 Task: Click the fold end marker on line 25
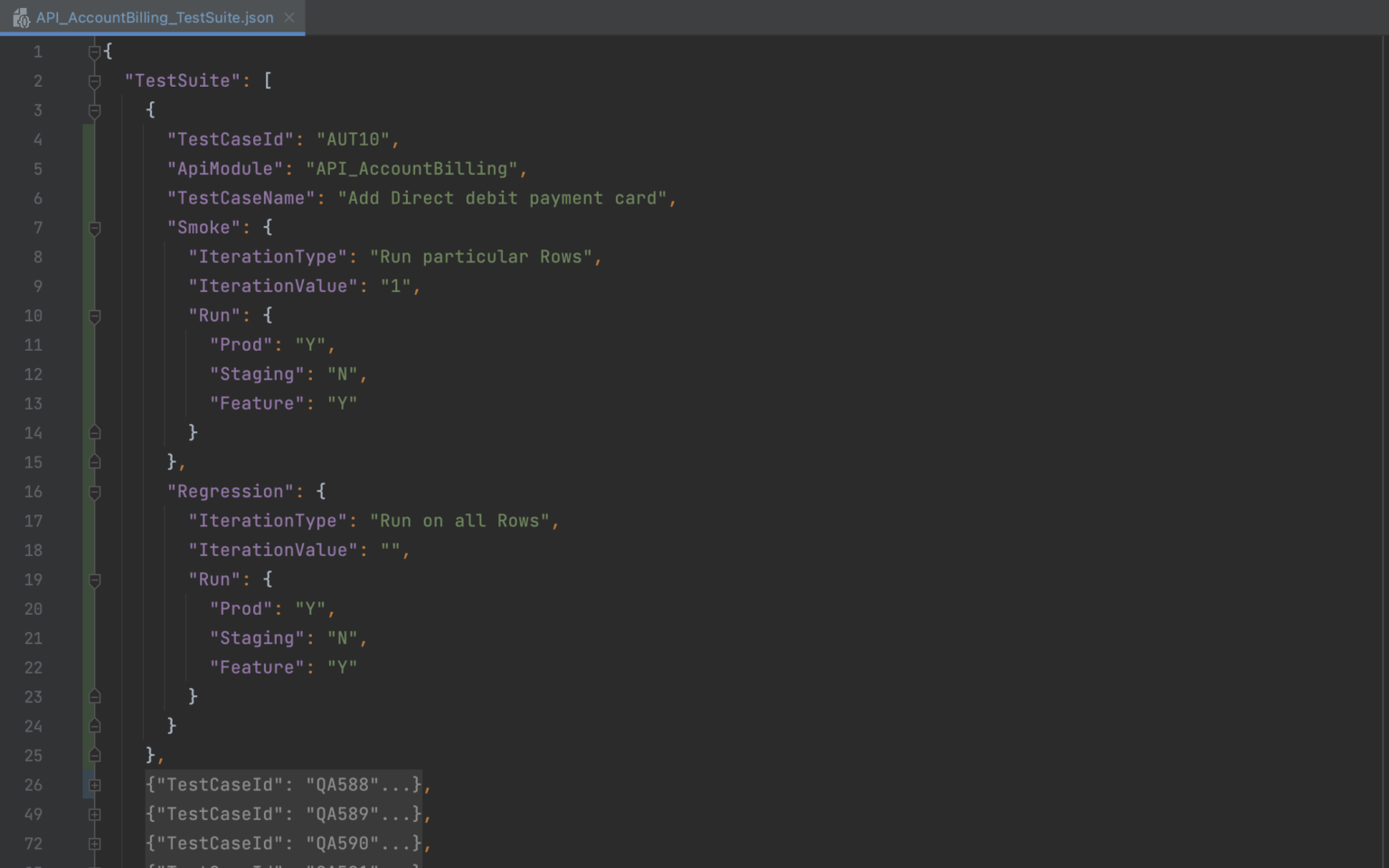(x=95, y=756)
